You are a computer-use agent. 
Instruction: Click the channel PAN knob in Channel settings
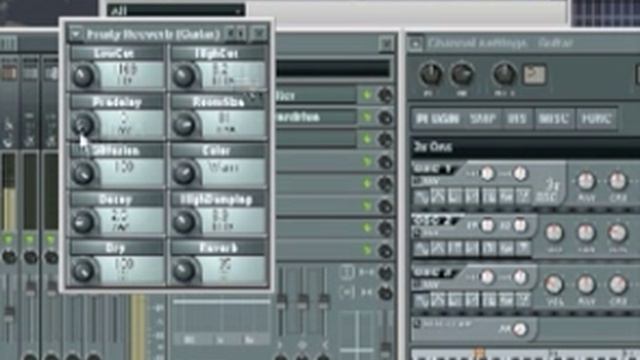coord(430,74)
